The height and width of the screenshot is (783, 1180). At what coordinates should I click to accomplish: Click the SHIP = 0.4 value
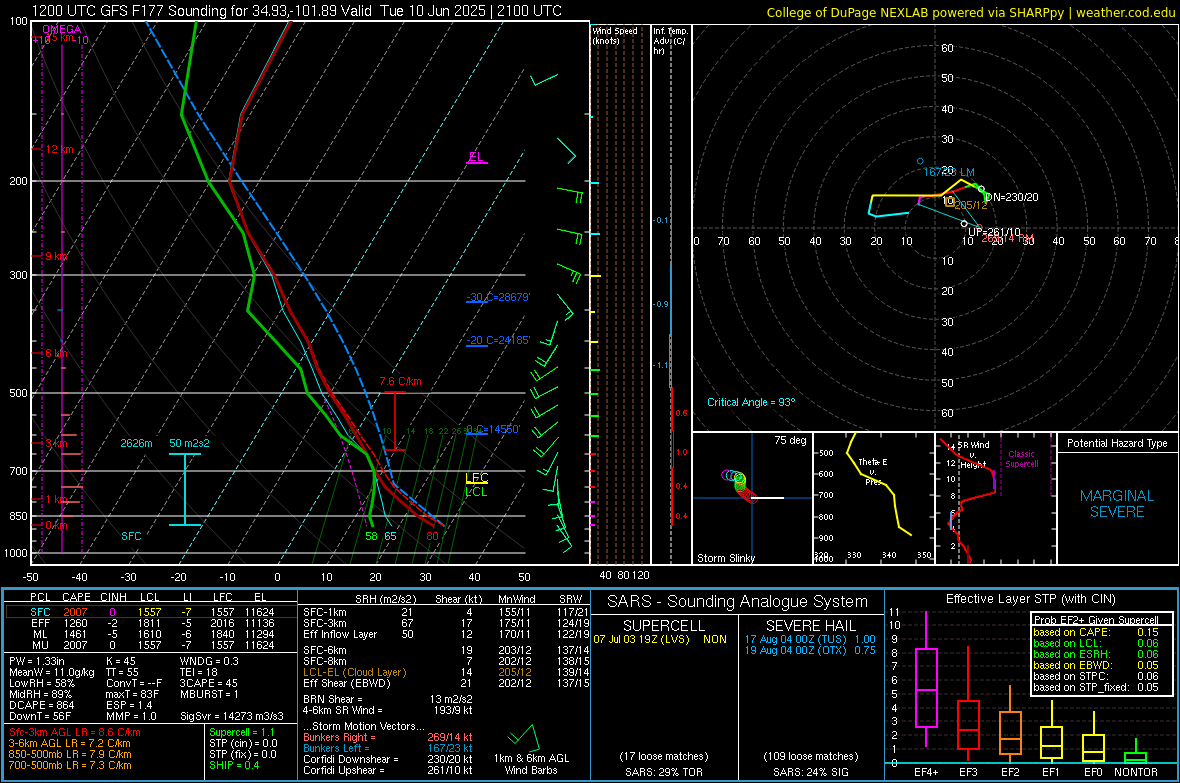(234, 765)
